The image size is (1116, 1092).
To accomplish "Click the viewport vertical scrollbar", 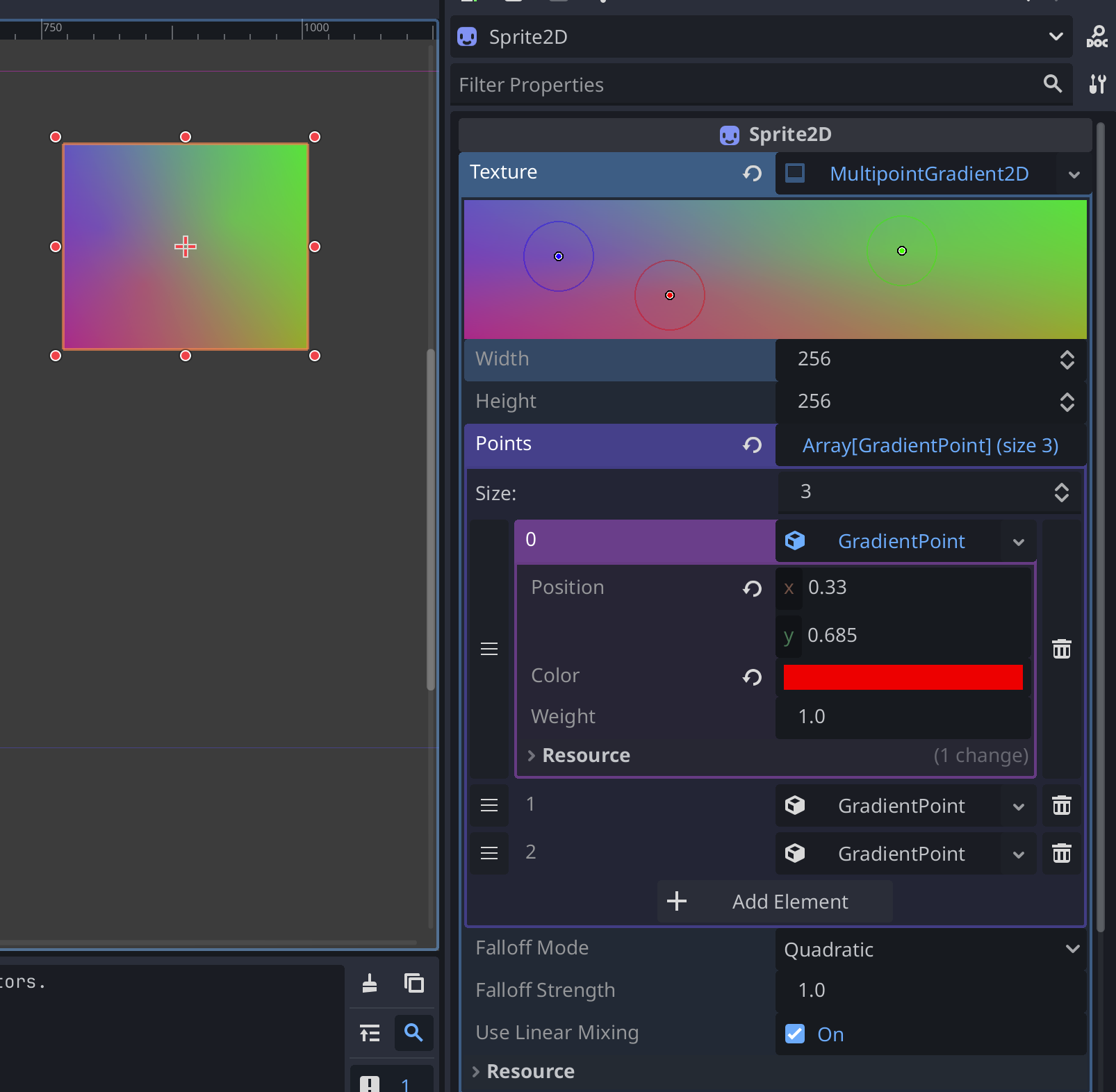I will (x=431, y=520).
